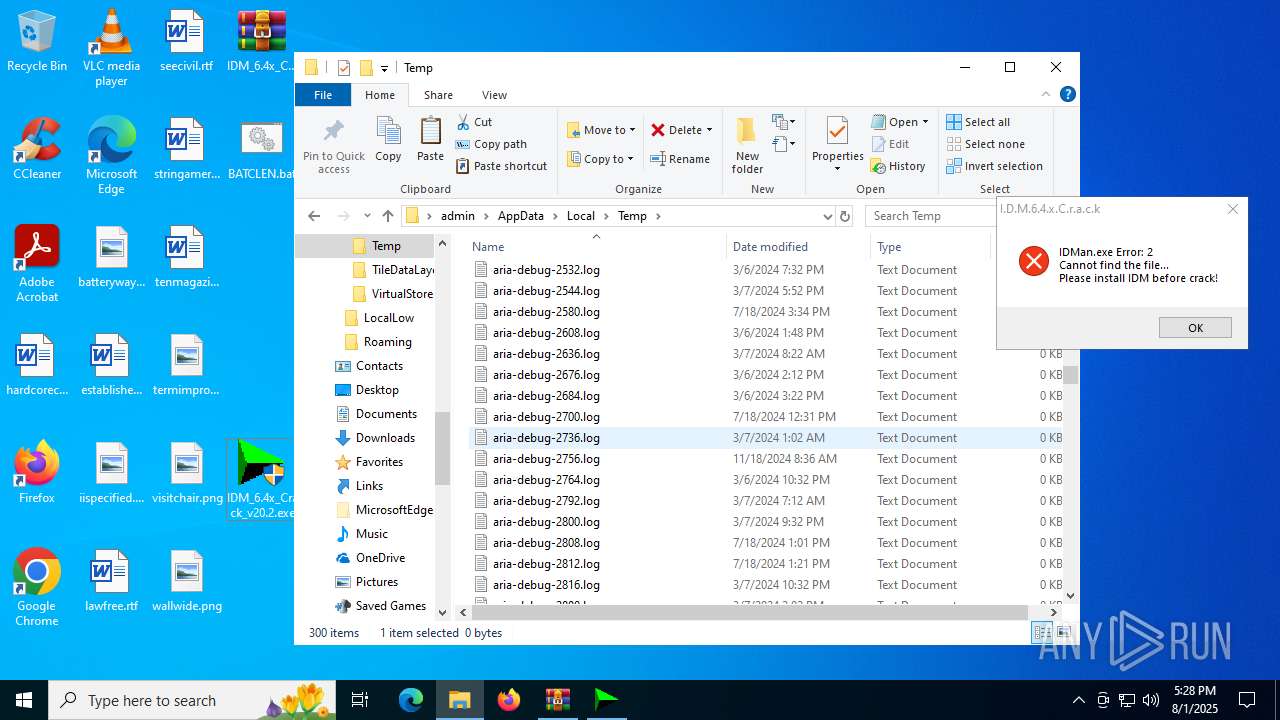The height and width of the screenshot is (720, 1280).
Task: Select file aria-debug-2816.log
Action: pyautogui.click(x=546, y=585)
